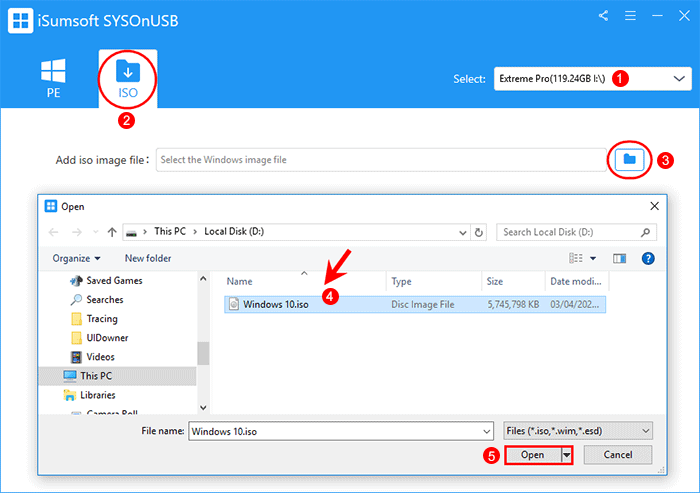Open the share icon in title bar
Screen dimensions: 700x493
click(604, 16)
